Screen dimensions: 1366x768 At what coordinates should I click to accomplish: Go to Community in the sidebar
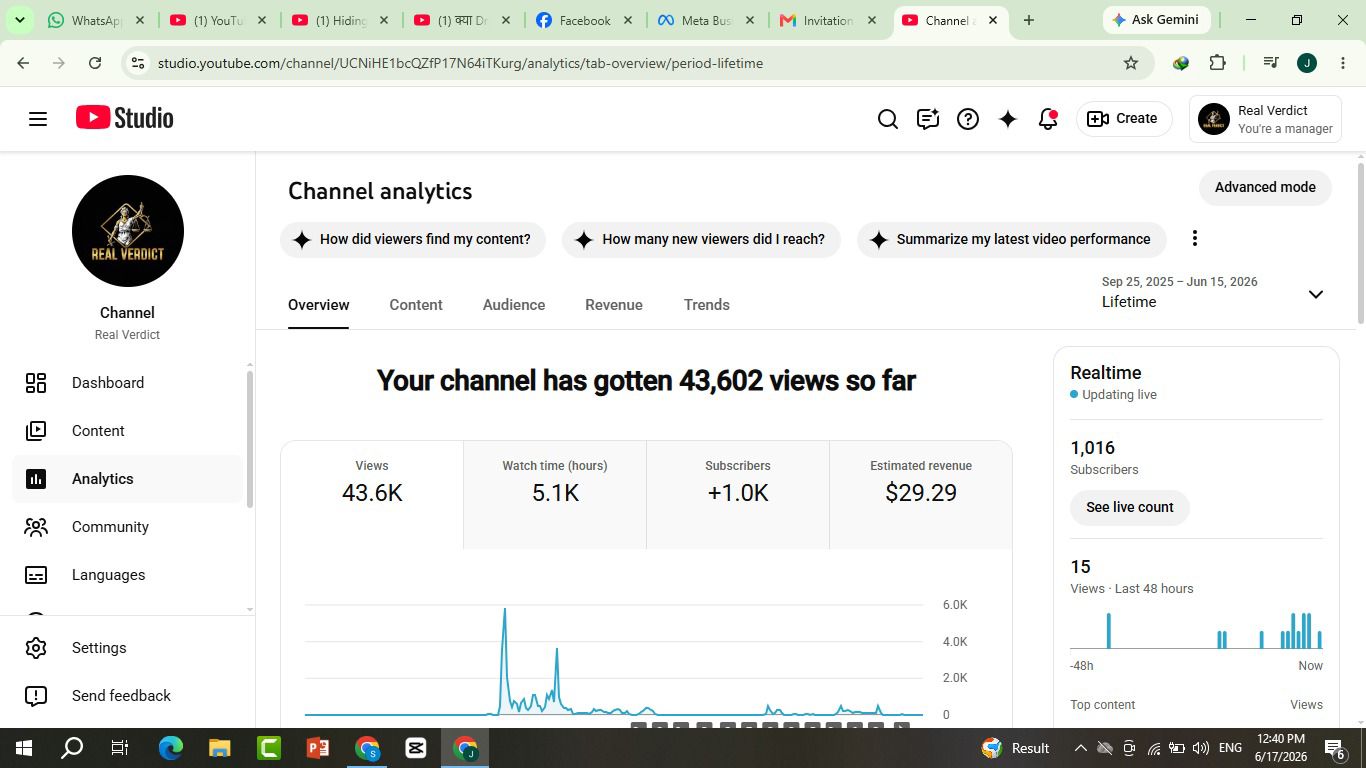click(x=128, y=527)
